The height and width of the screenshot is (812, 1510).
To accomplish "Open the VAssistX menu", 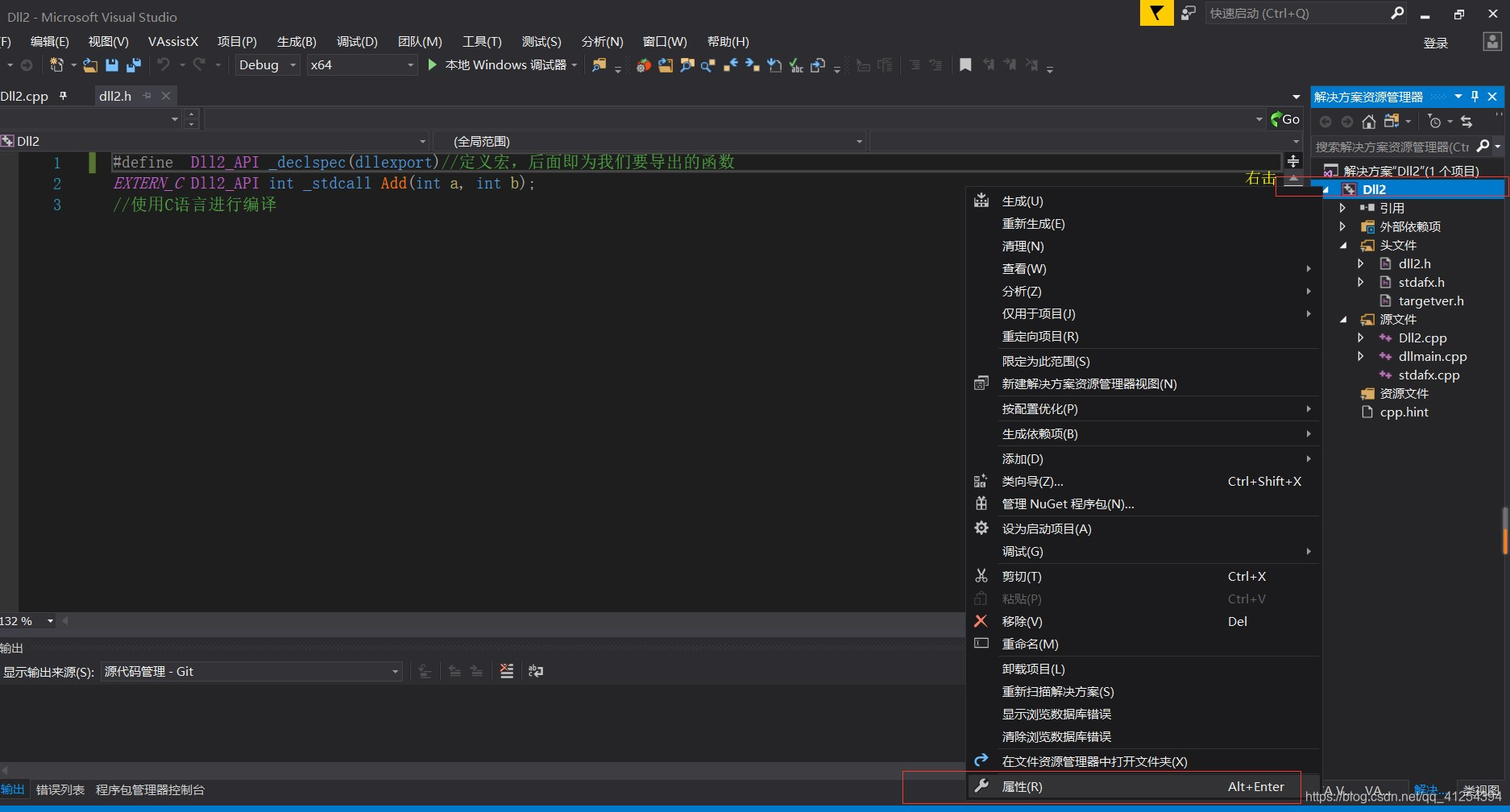I will click(x=173, y=41).
